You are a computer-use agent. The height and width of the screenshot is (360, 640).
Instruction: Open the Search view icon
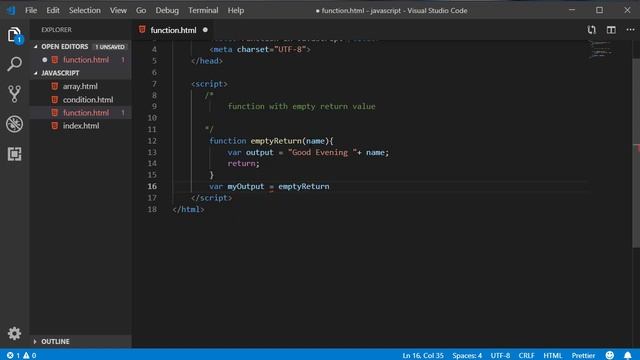pos(14,64)
